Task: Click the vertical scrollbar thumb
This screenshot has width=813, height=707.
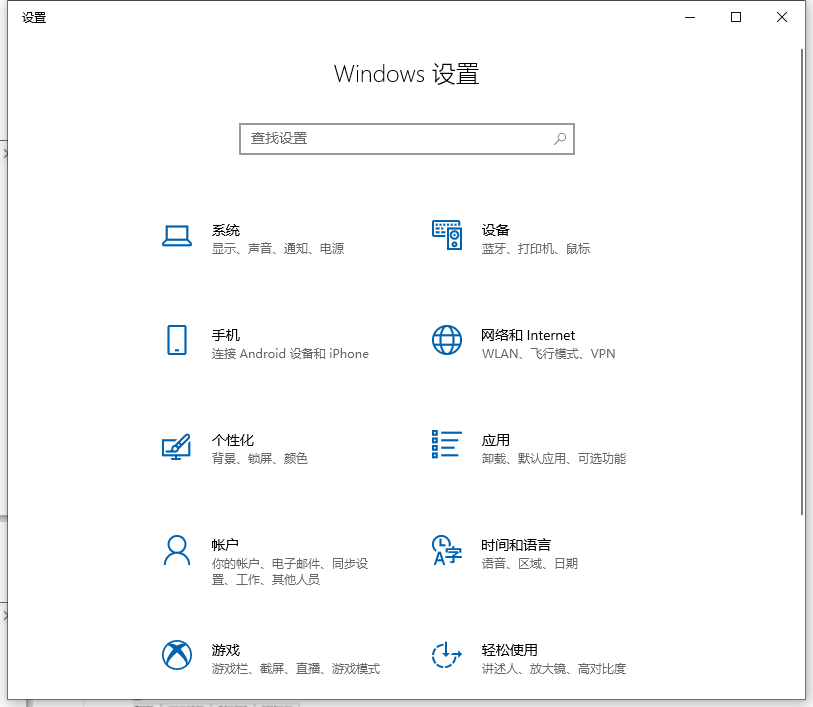Action: click(802, 281)
